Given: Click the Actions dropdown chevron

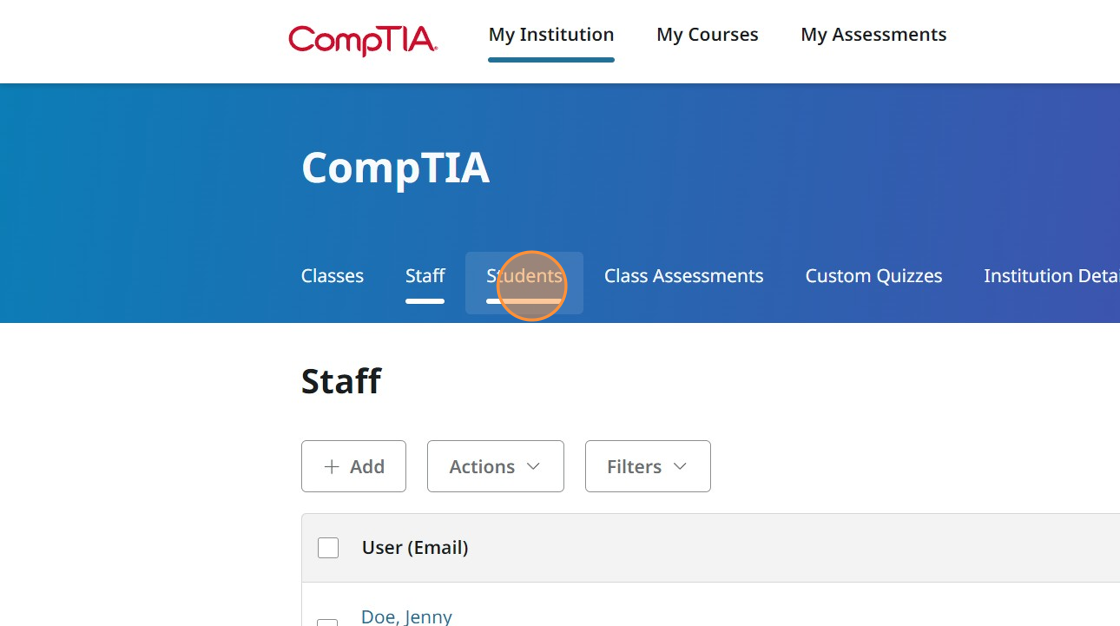Looking at the screenshot, I should [x=533, y=467].
